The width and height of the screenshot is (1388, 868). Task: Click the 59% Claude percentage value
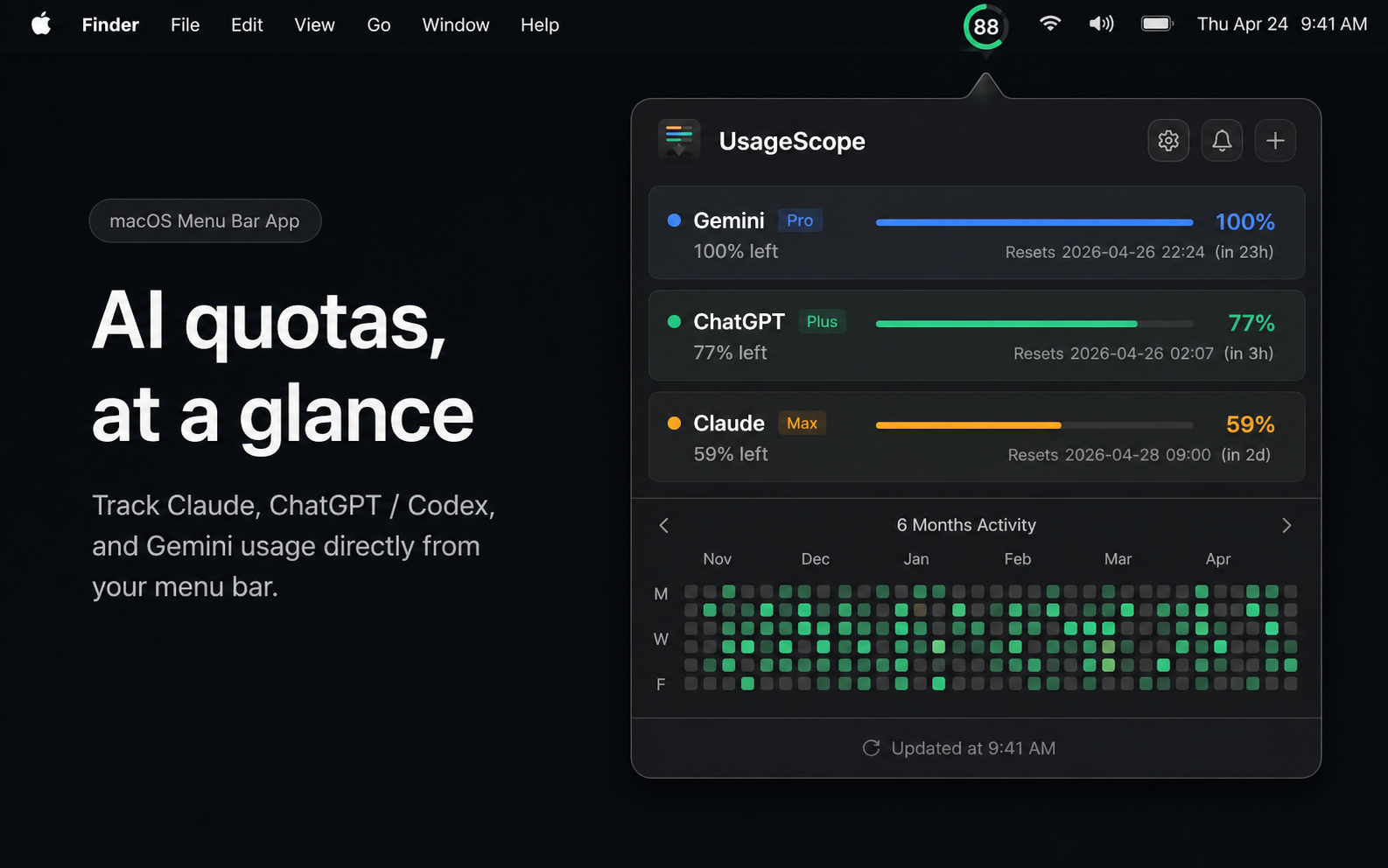tap(1251, 425)
